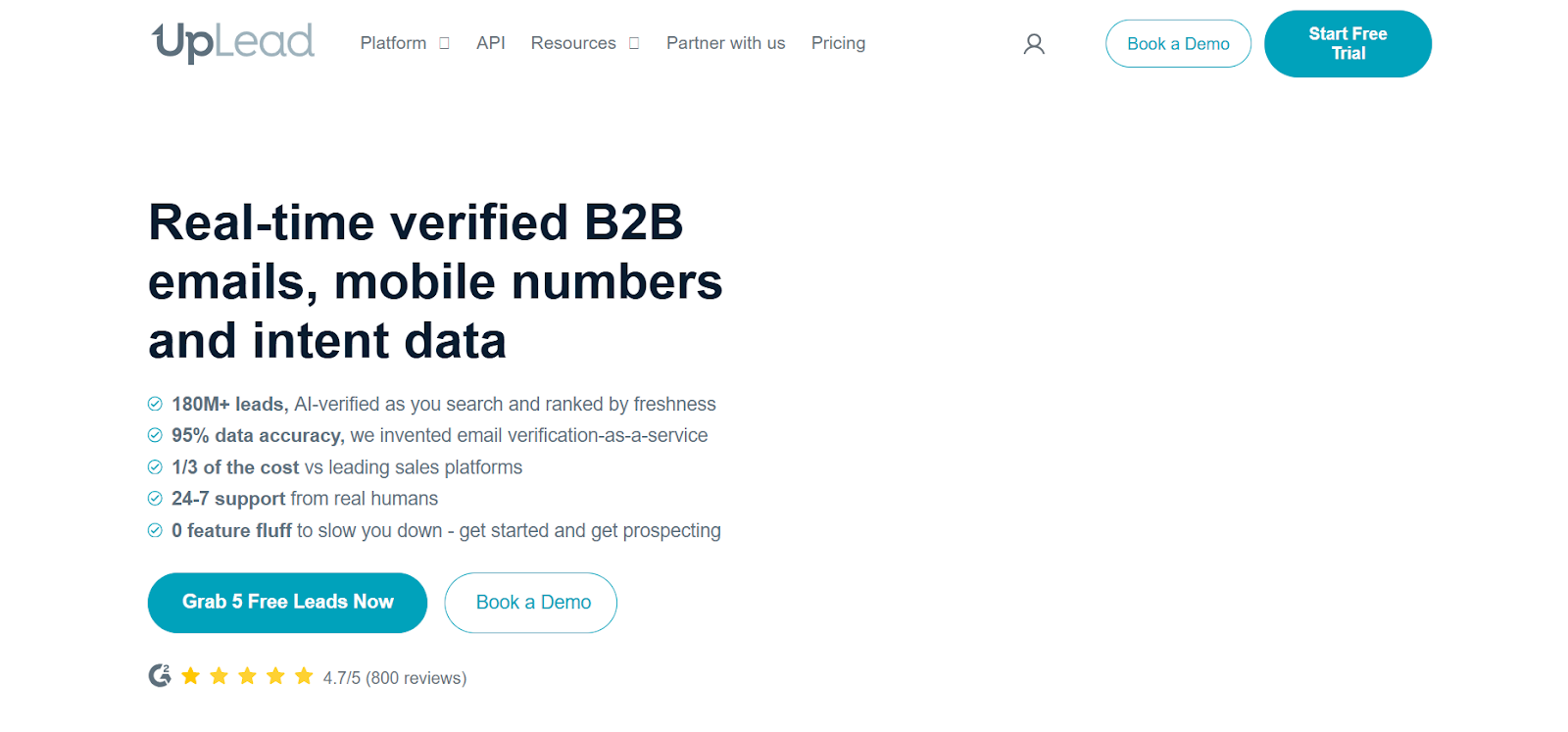This screenshot has height=732, width=1568.
Task: Click checkmark beside 24-7 support
Action: click(155, 499)
